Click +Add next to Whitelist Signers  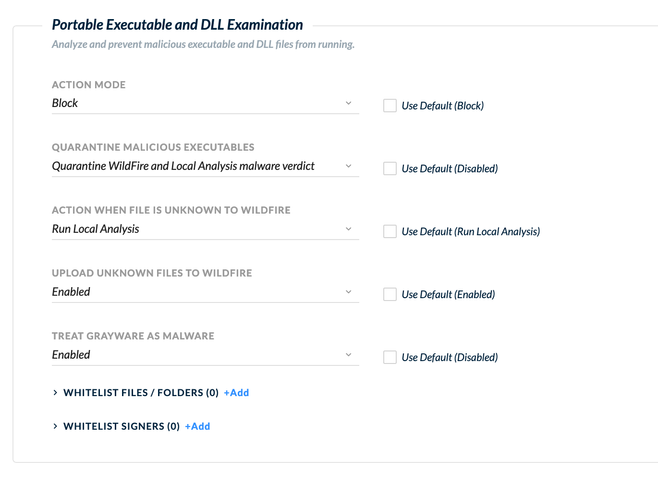[x=198, y=426]
